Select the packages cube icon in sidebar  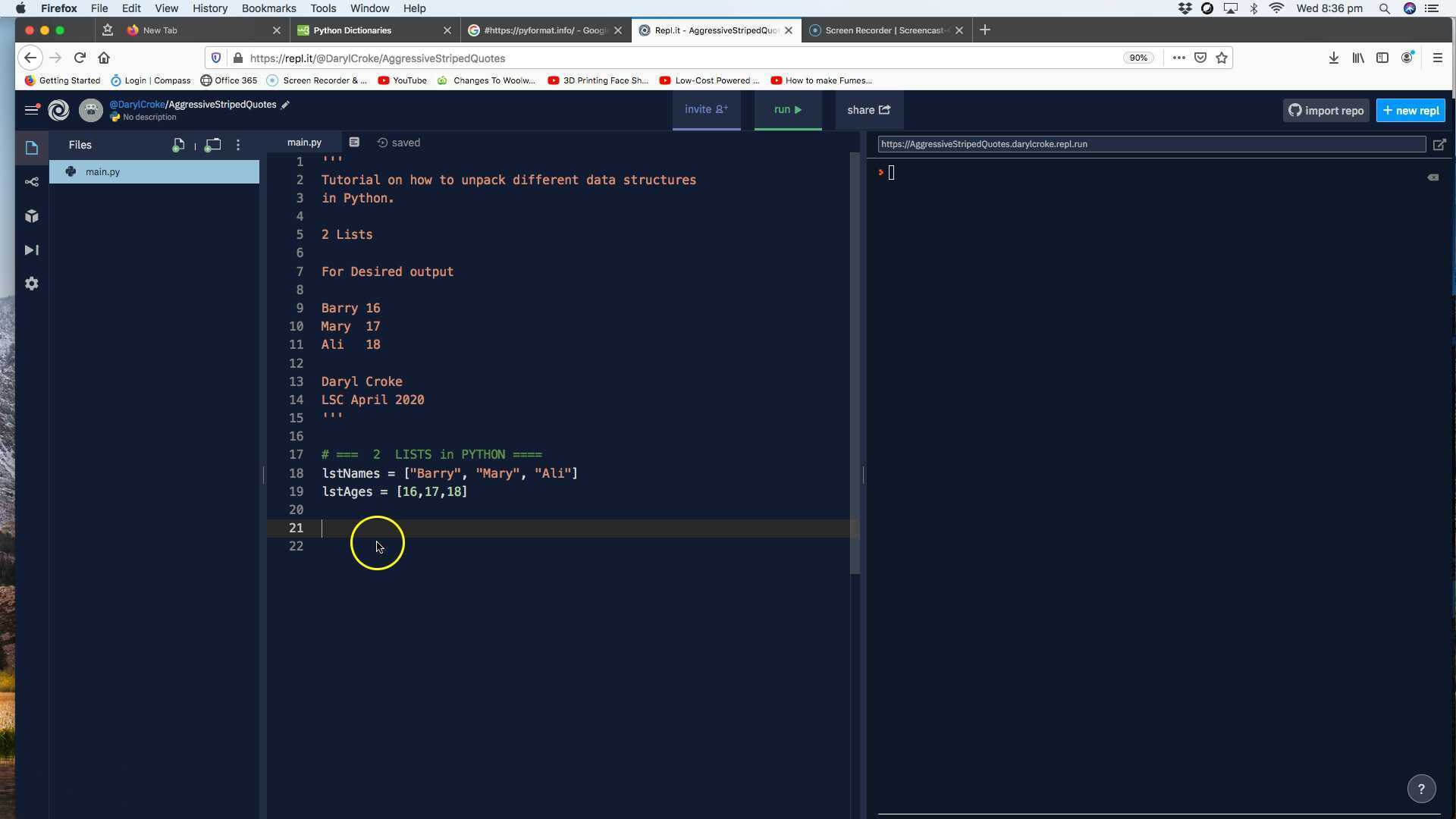[32, 216]
